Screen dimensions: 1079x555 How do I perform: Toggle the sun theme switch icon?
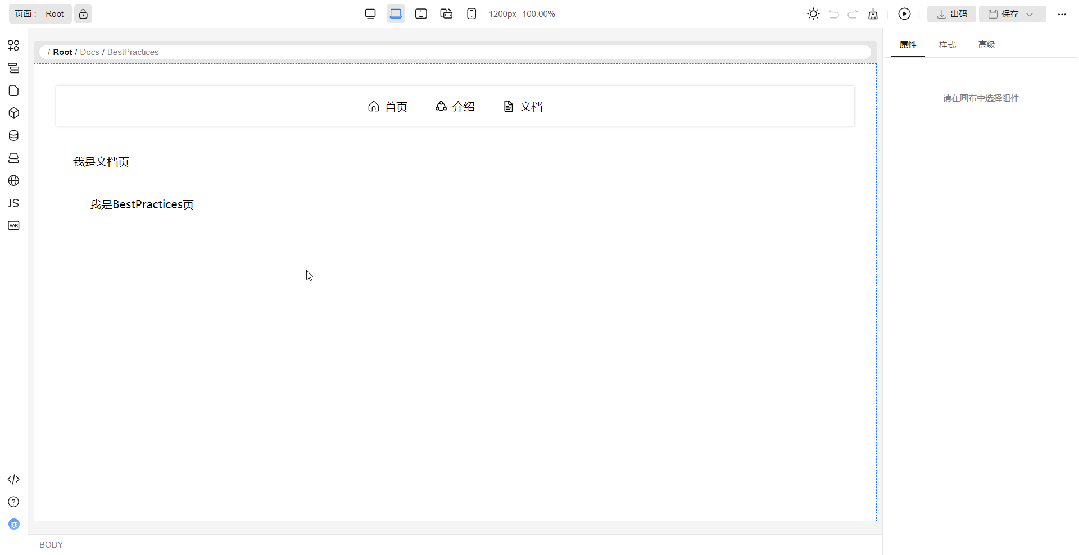coord(813,14)
